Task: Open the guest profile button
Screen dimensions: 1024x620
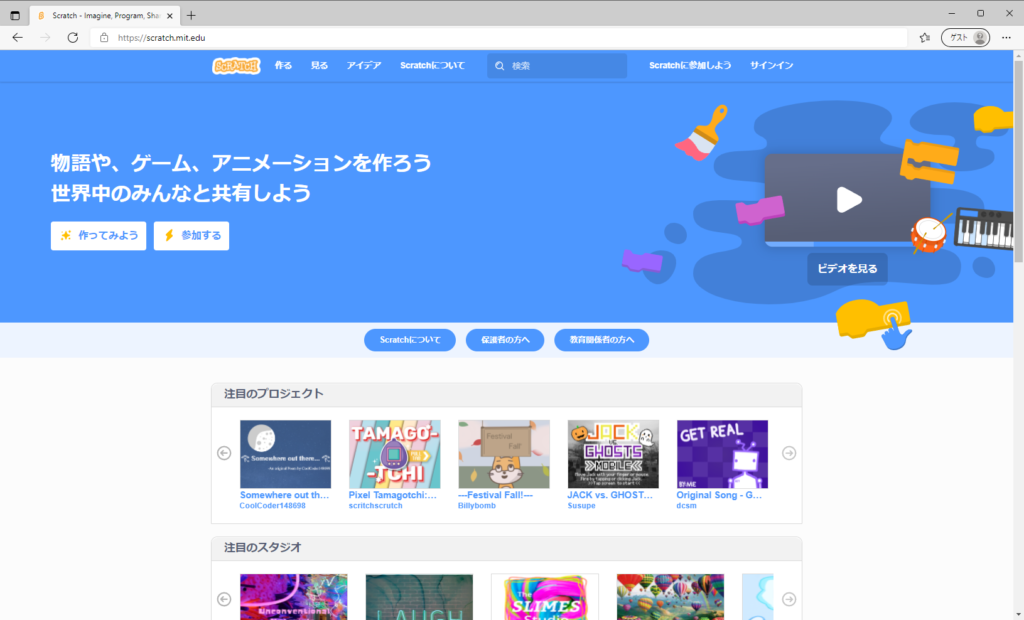Action: (x=965, y=37)
